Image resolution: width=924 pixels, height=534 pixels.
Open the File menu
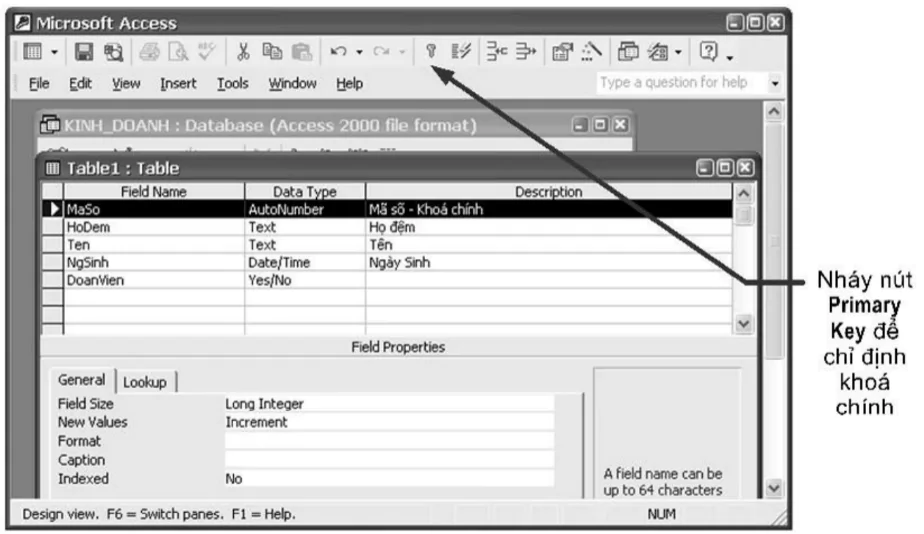pos(39,84)
